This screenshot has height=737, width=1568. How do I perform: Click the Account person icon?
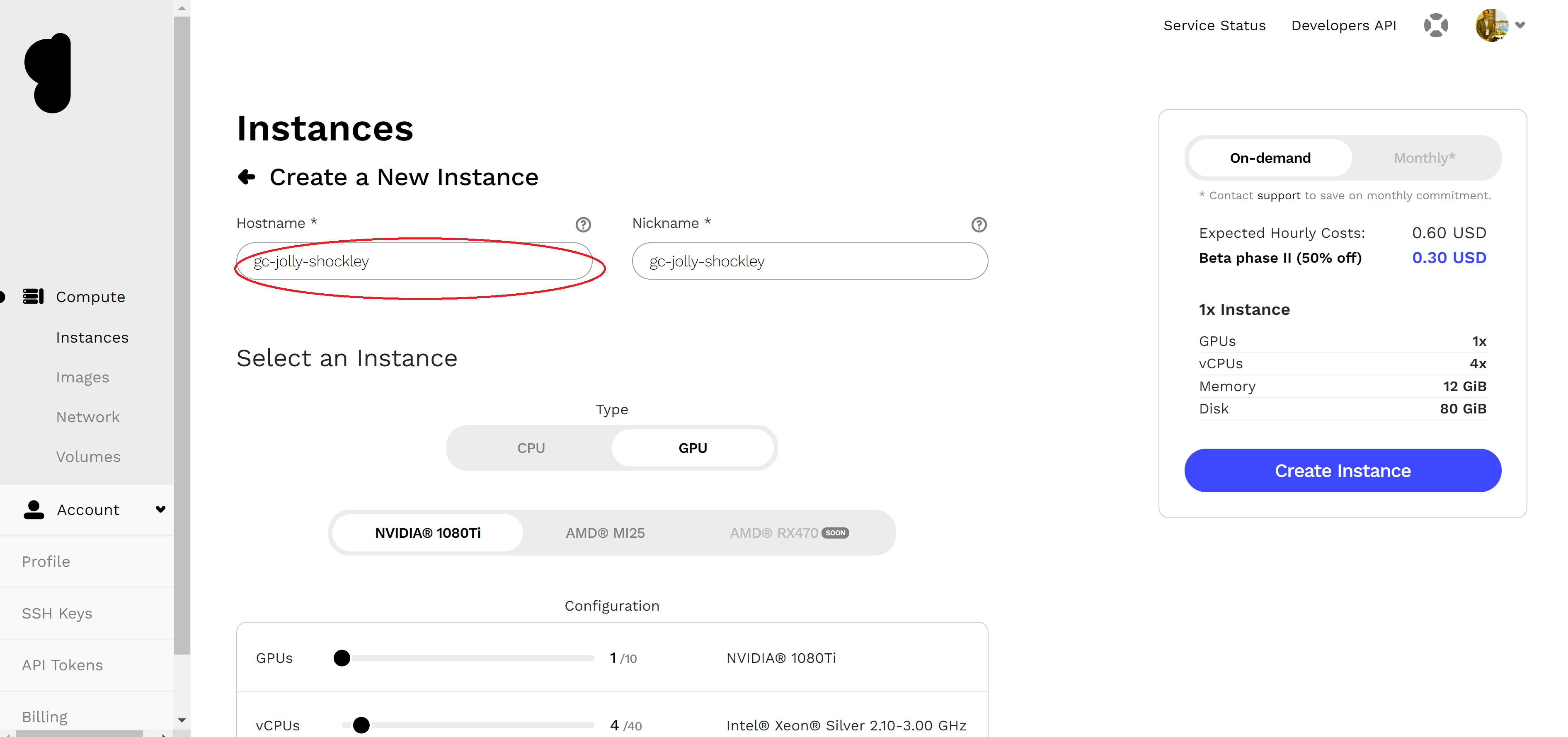34,510
